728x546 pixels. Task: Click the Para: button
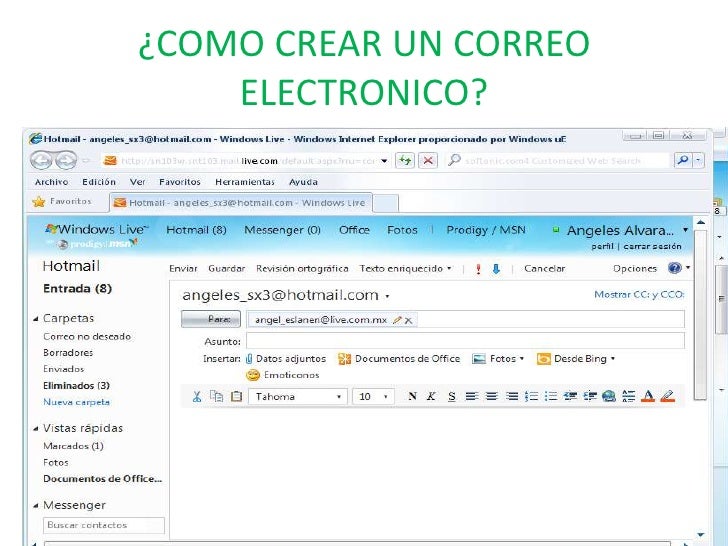[x=211, y=319]
